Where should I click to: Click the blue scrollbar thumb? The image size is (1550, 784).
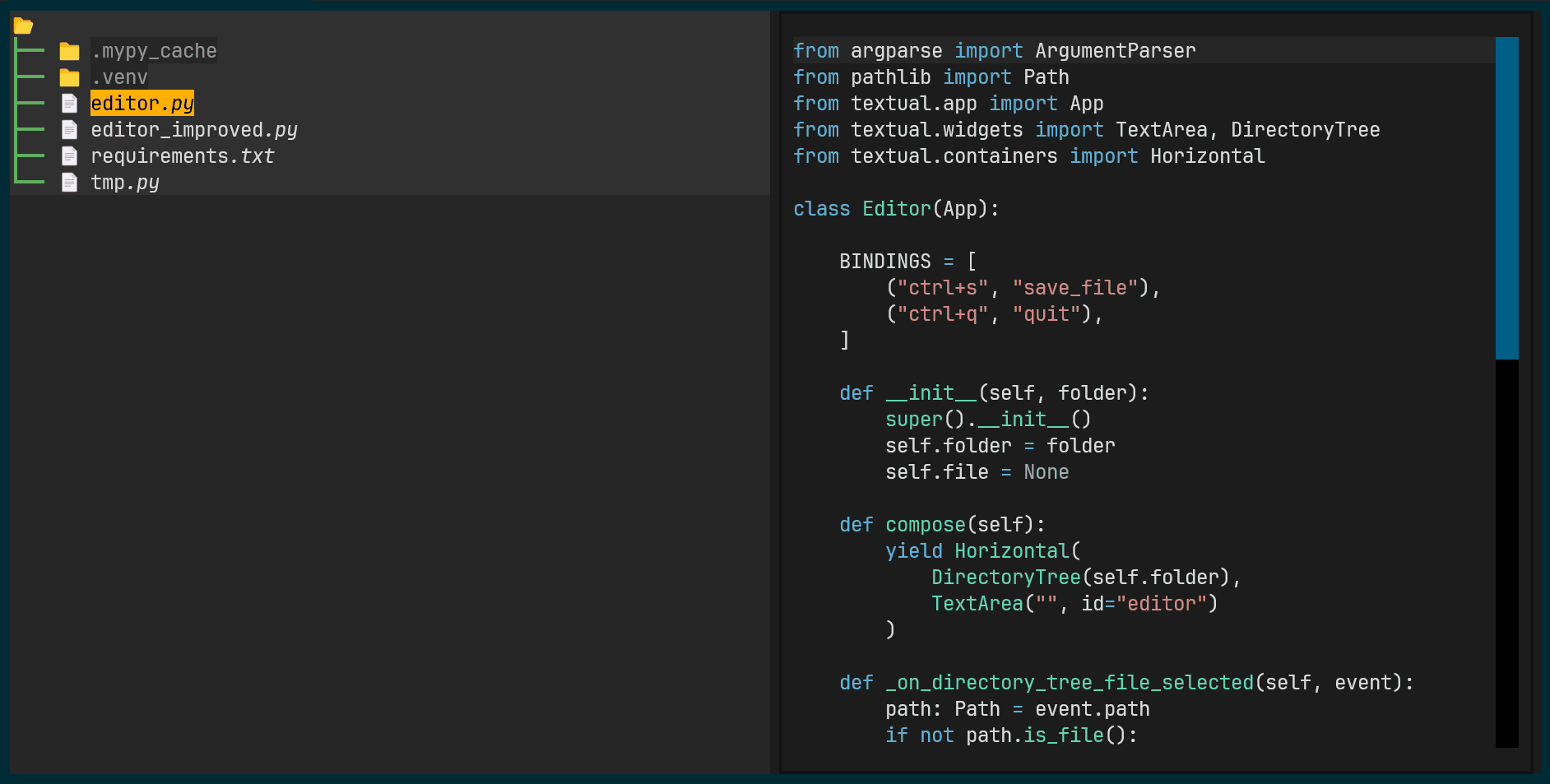click(1506, 197)
